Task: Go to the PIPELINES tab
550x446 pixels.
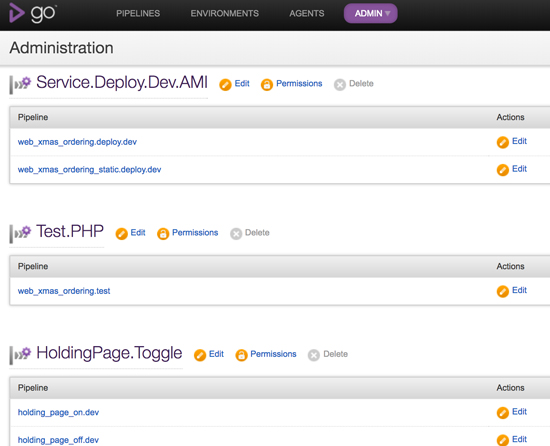Action: [138, 13]
